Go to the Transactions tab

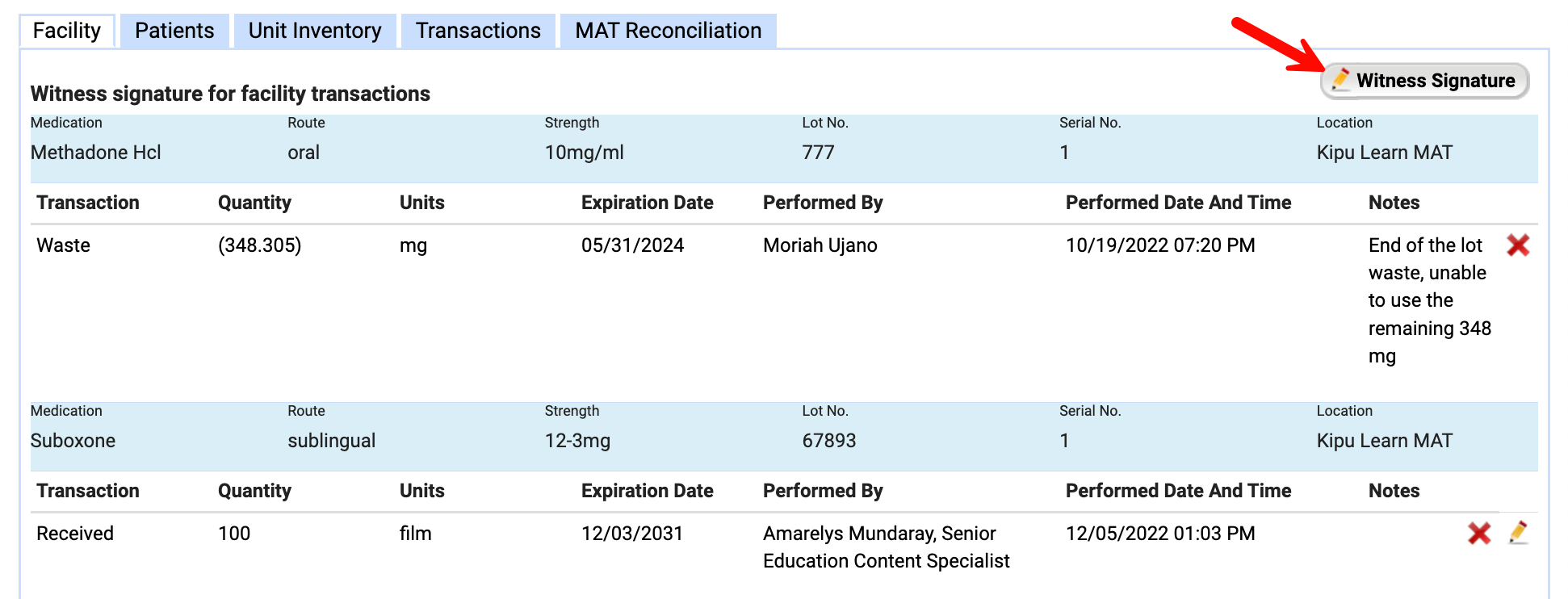(x=478, y=31)
